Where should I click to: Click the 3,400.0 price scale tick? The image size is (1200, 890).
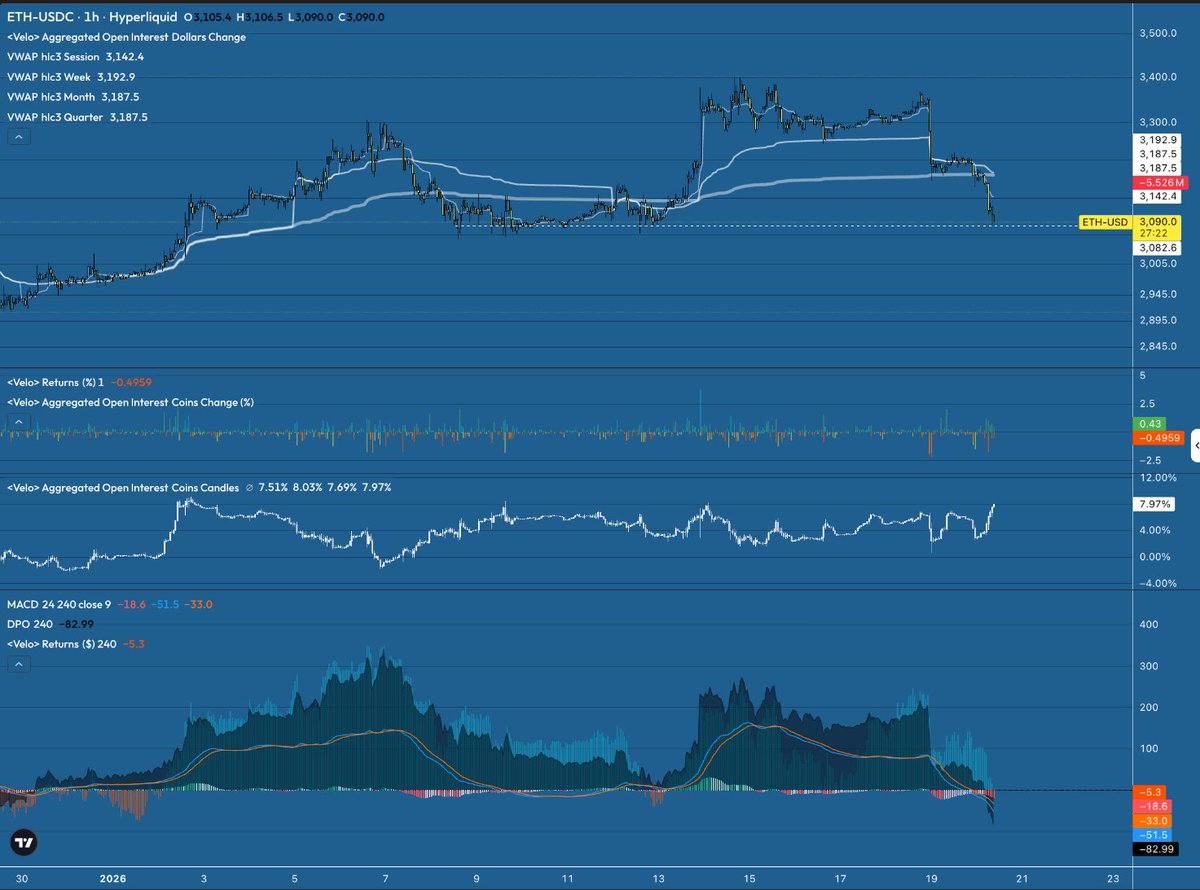pyautogui.click(x=1158, y=78)
